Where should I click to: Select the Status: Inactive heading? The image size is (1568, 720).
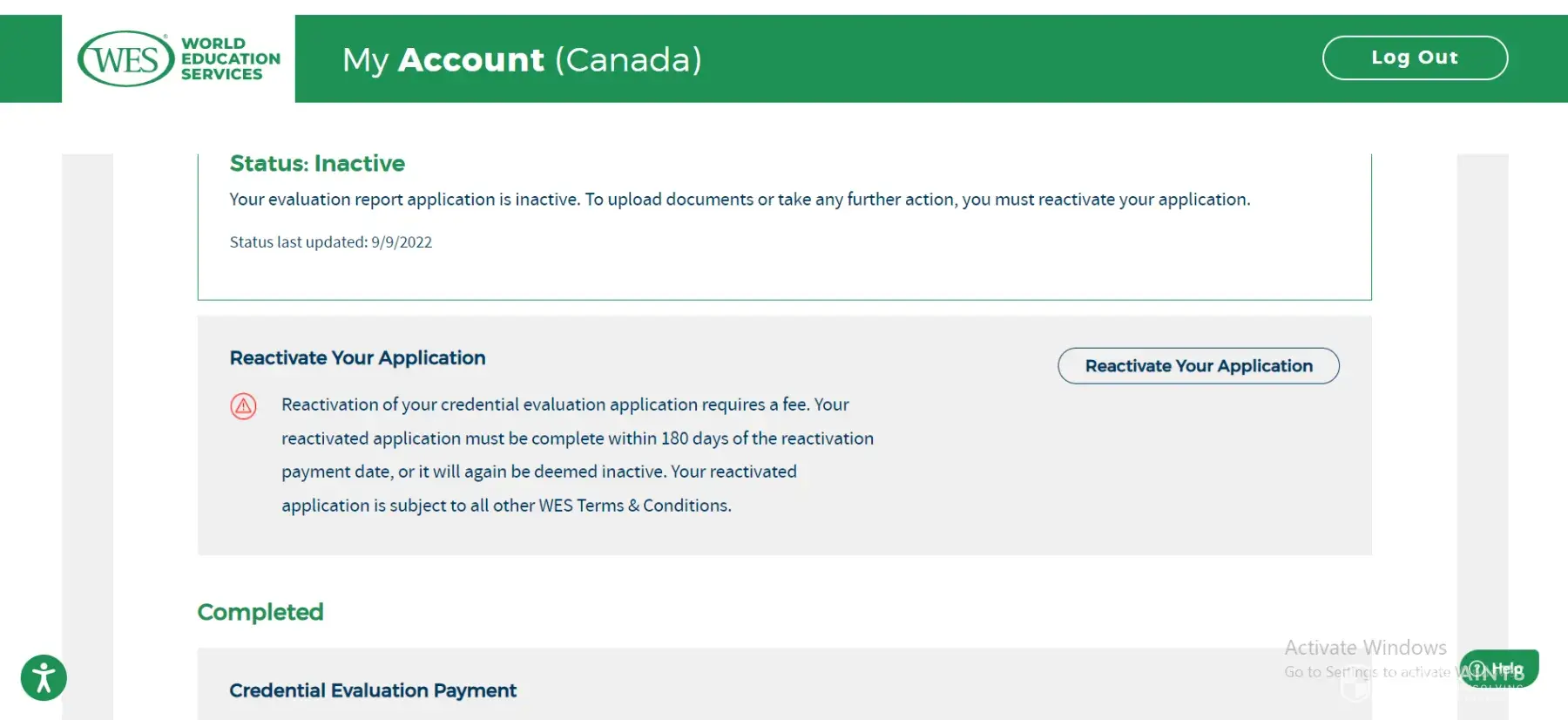(x=317, y=164)
